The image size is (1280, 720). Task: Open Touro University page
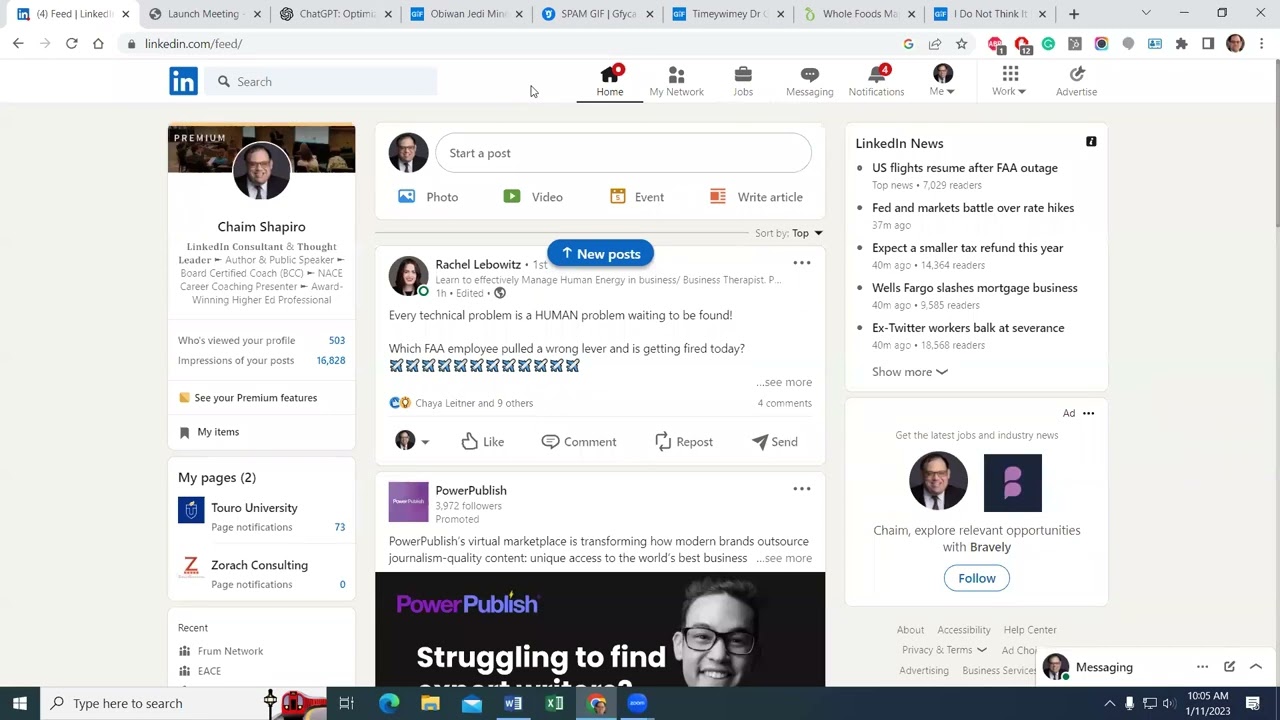[254, 508]
